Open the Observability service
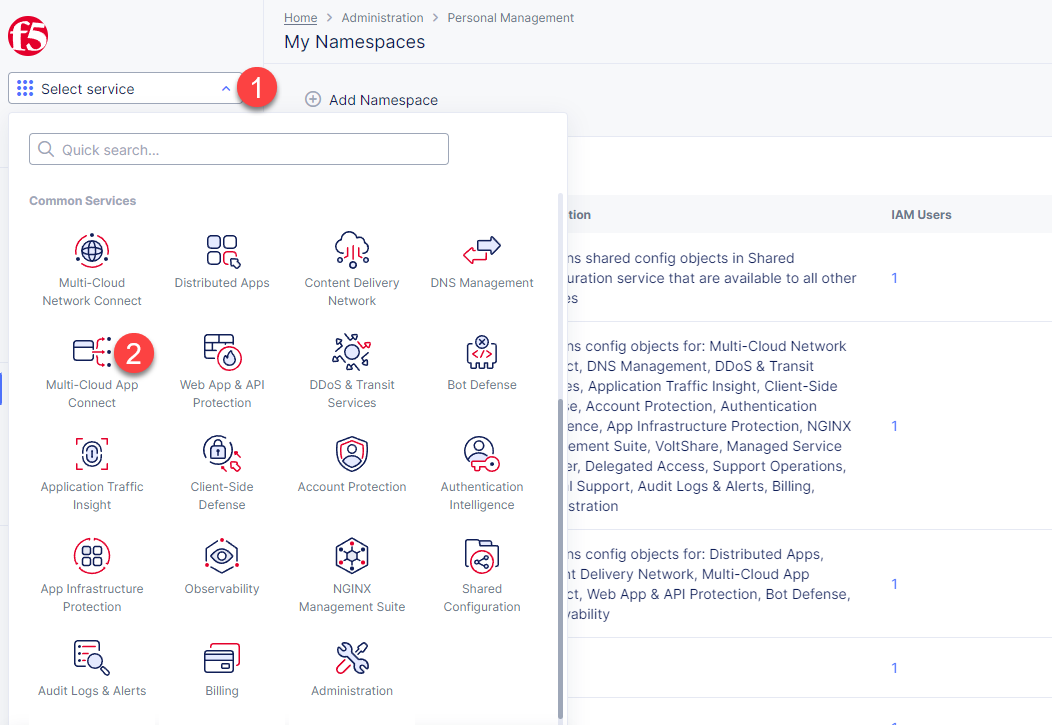The image size is (1052, 725). coord(222,567)
